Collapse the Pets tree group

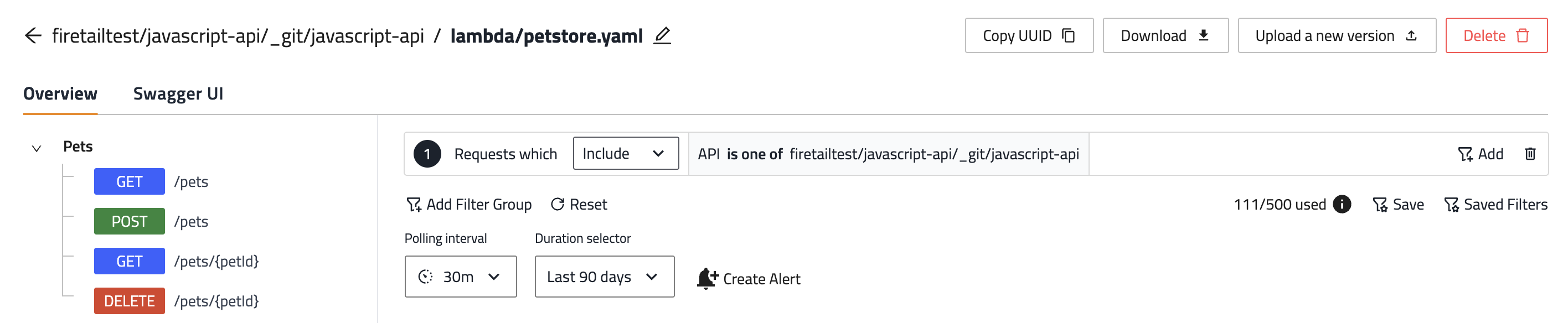(x=37, y=148)
